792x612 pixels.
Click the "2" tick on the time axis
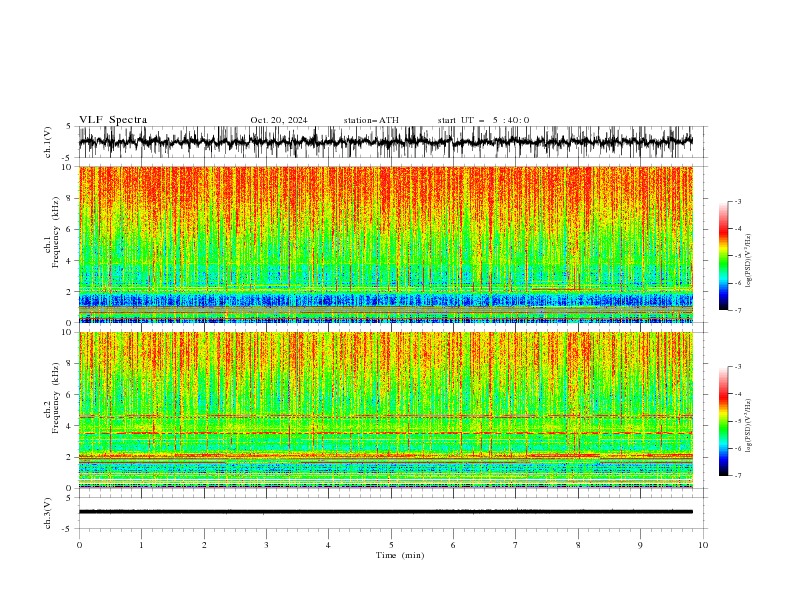[204, 545]
